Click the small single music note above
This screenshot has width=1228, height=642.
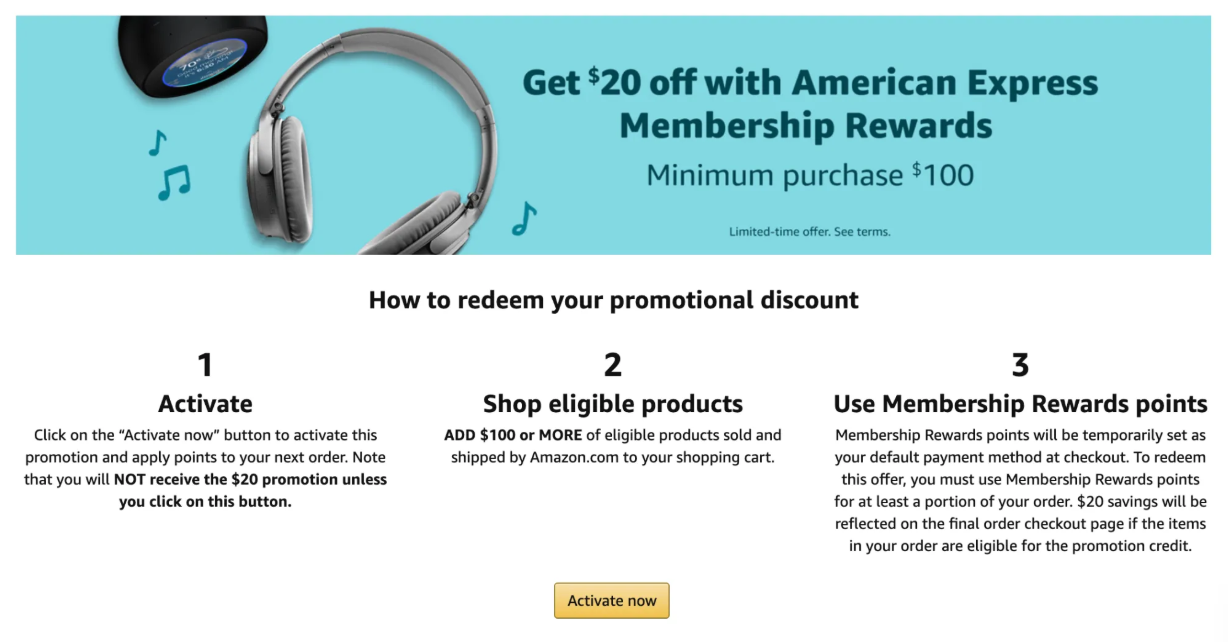(157, 143)
